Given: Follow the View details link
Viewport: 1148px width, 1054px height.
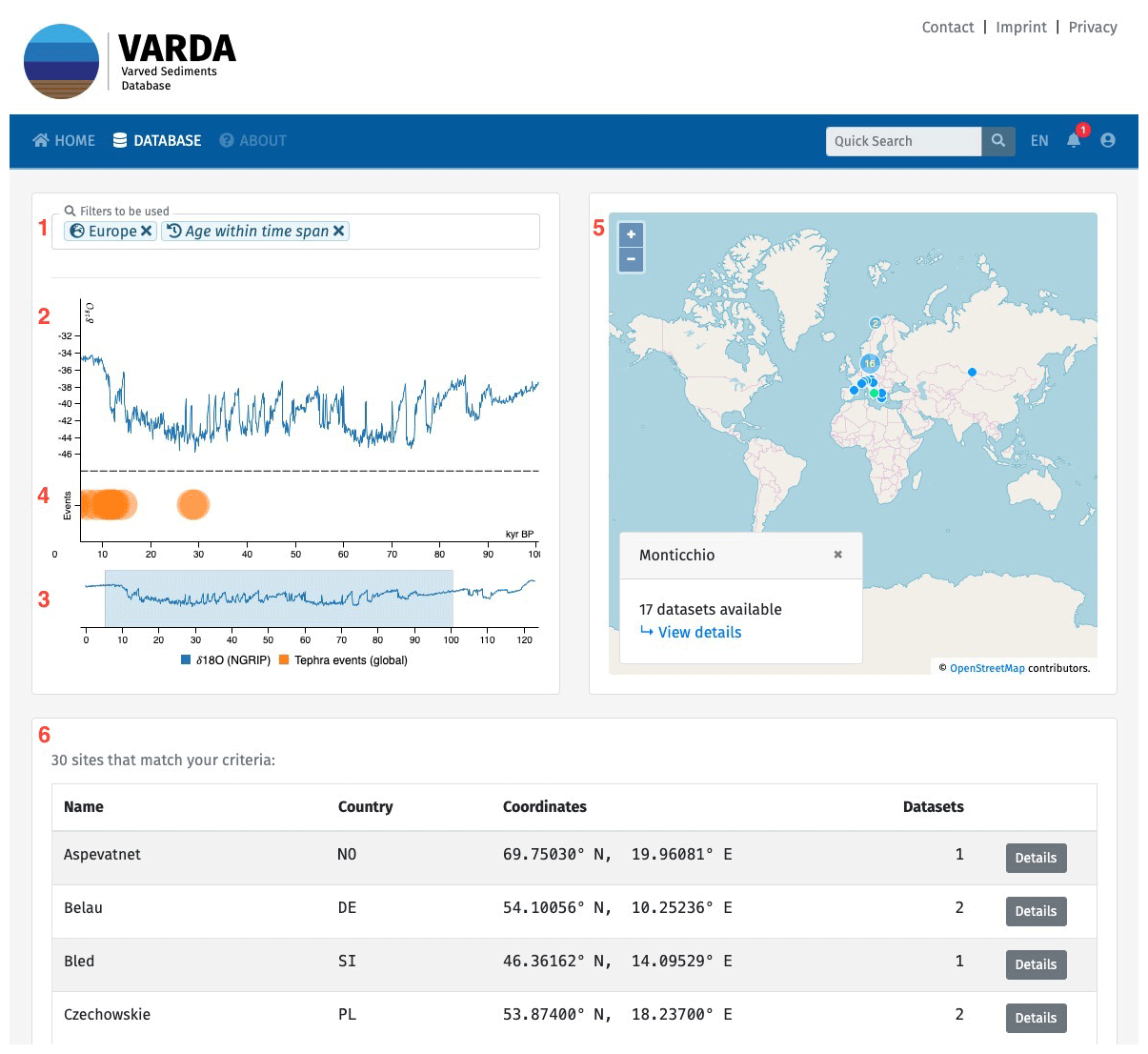Looking at the screenshot, I should [698, 632].
